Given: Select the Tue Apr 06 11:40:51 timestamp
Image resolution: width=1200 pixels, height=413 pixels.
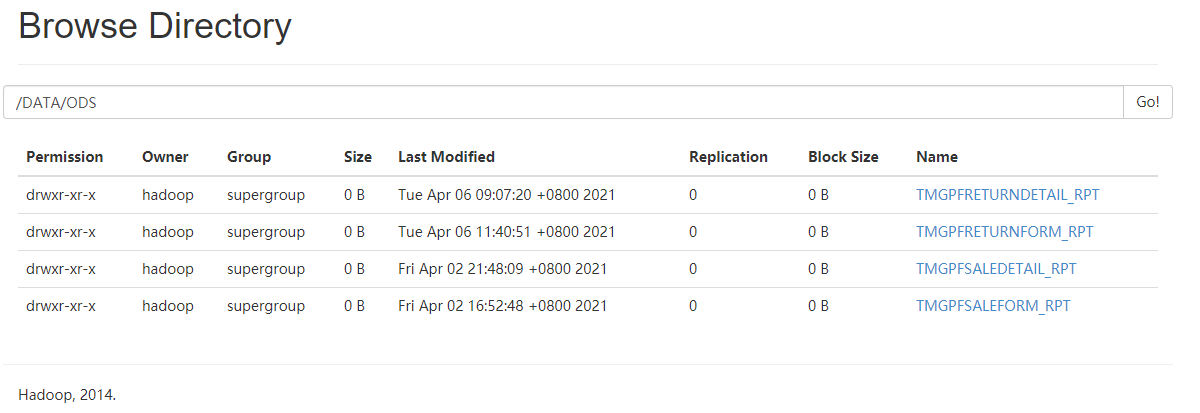Looking at the screenshot, I should pos(506,232).
